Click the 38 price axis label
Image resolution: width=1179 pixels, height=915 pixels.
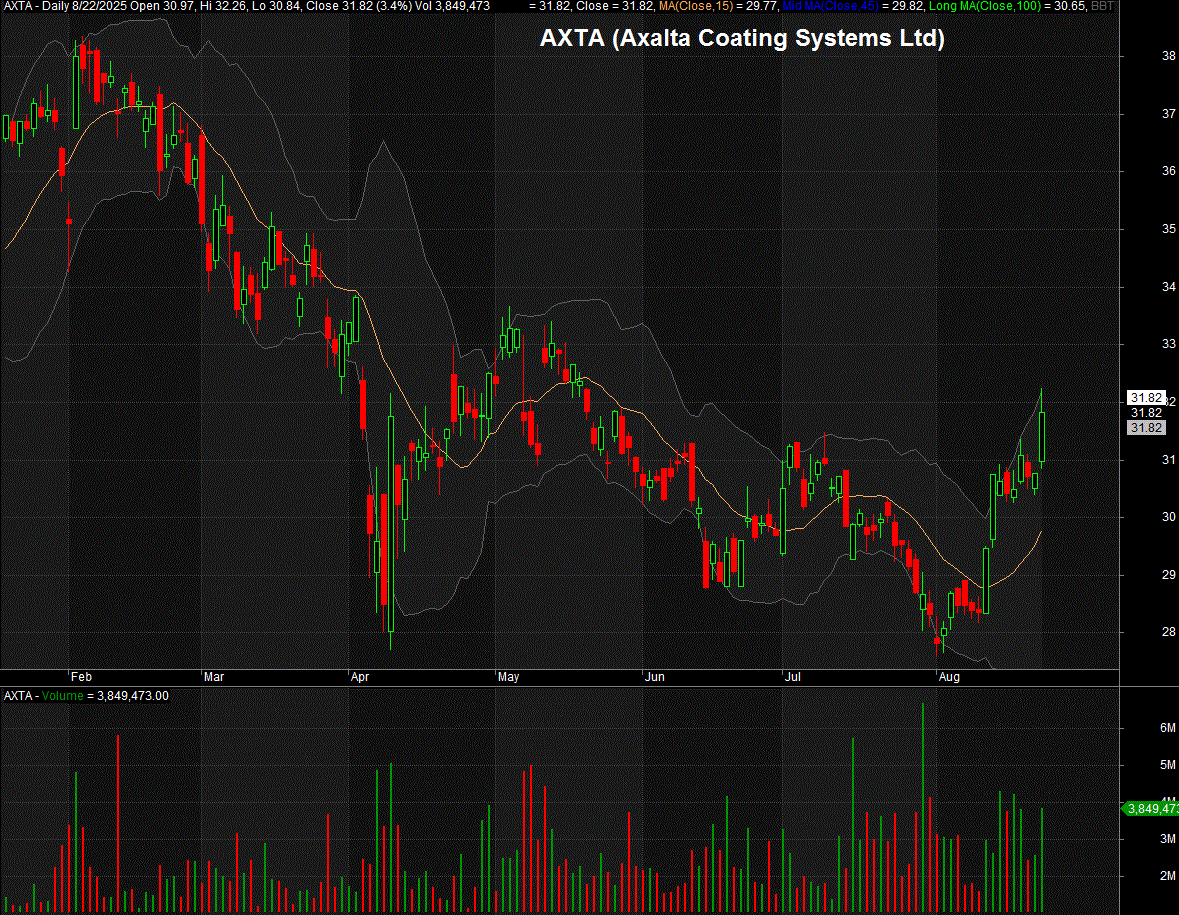(x=1168, y=56)
